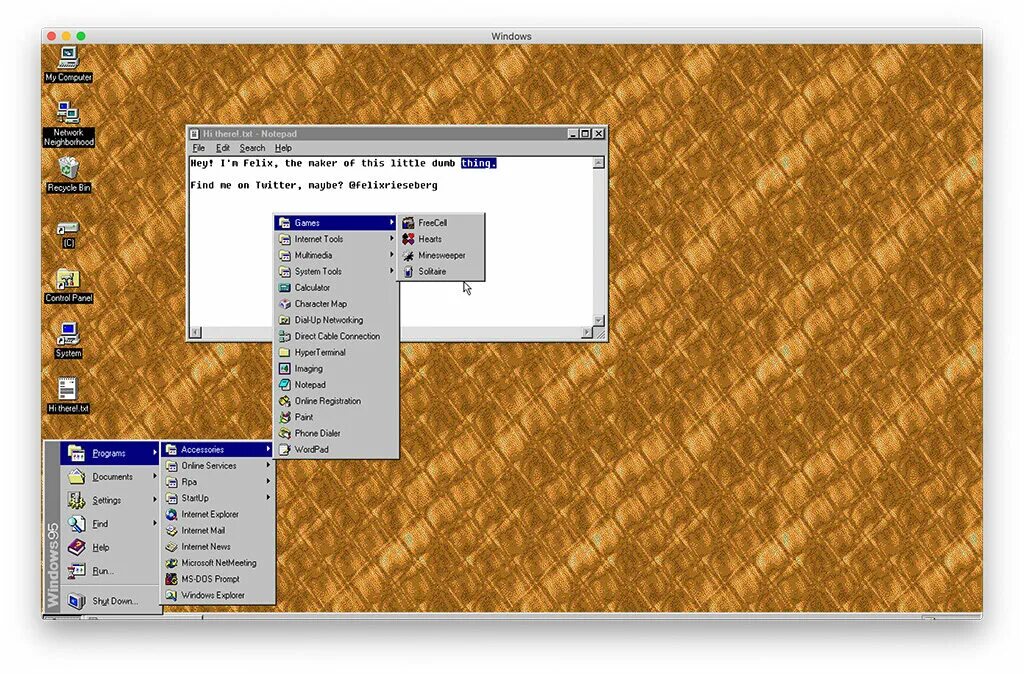Viewport: 1024px width, 674px height.
Task: Launch Minesweeper from the Games submenu
Action: click(437, 255)
